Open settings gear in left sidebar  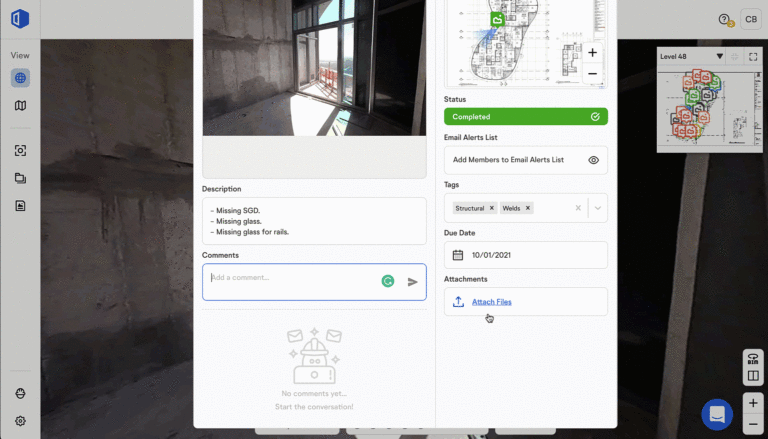pos(20,421)
